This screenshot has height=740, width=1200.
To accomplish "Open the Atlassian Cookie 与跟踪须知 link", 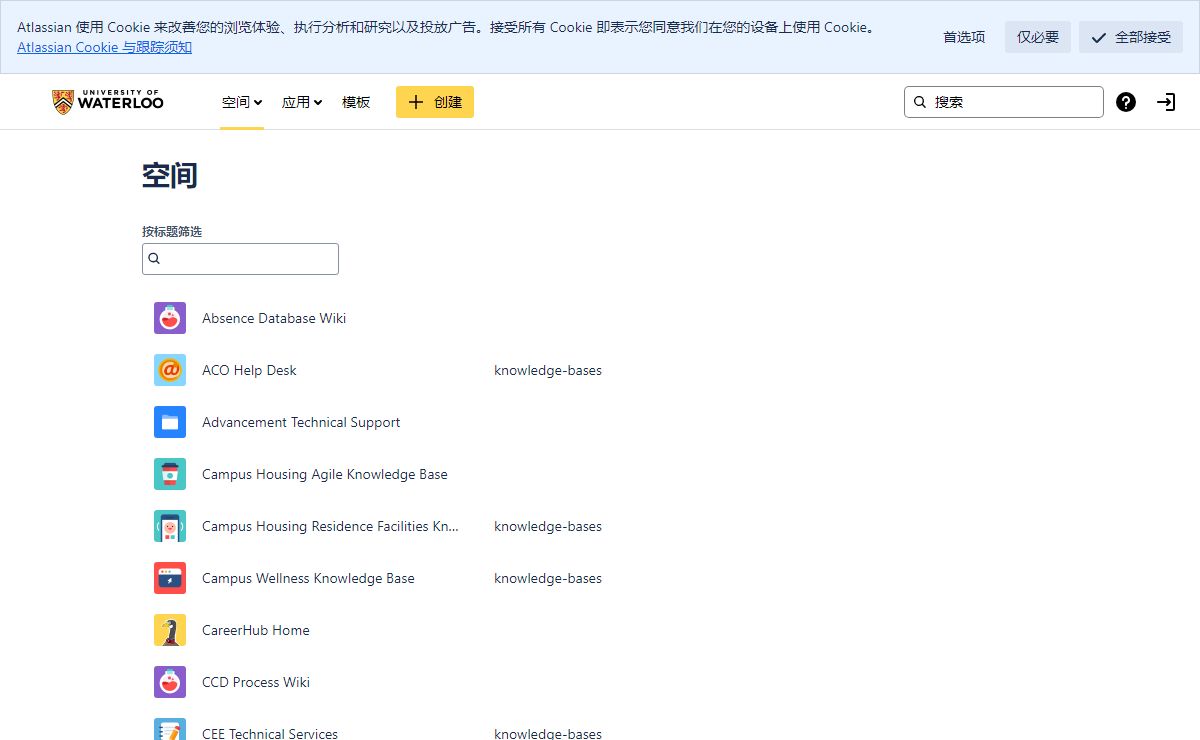I will tap(105, 47).
